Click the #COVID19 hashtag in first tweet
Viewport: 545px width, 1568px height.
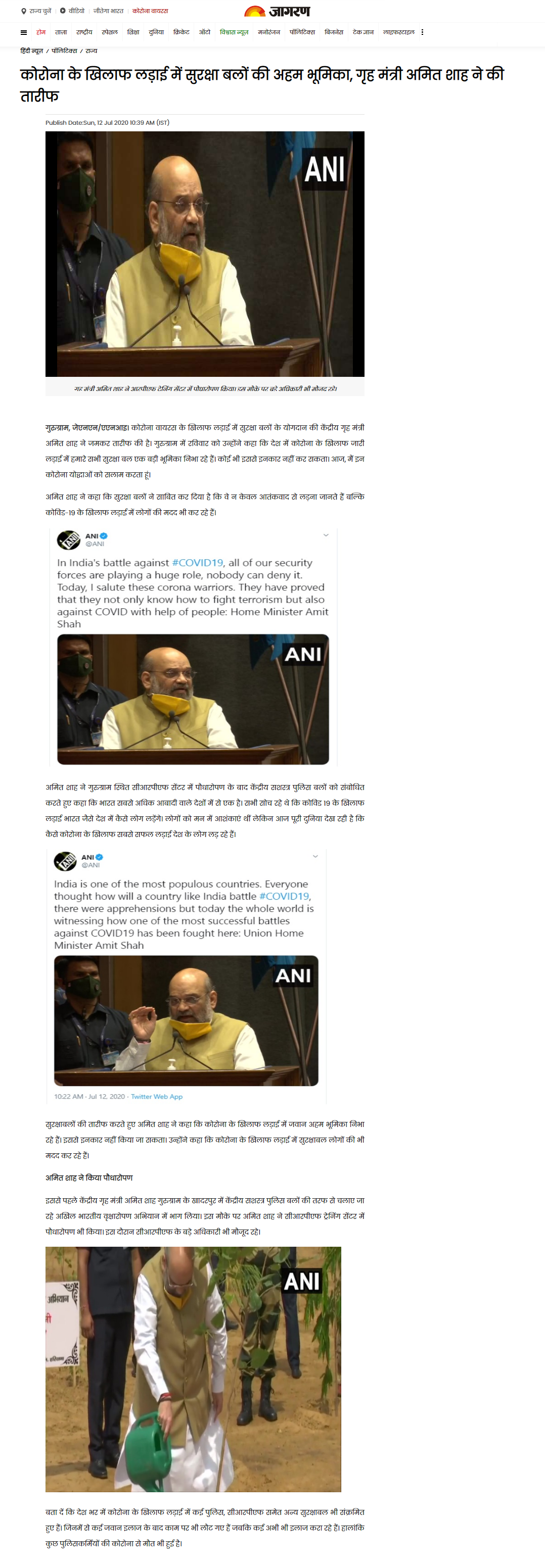[197, 562]
